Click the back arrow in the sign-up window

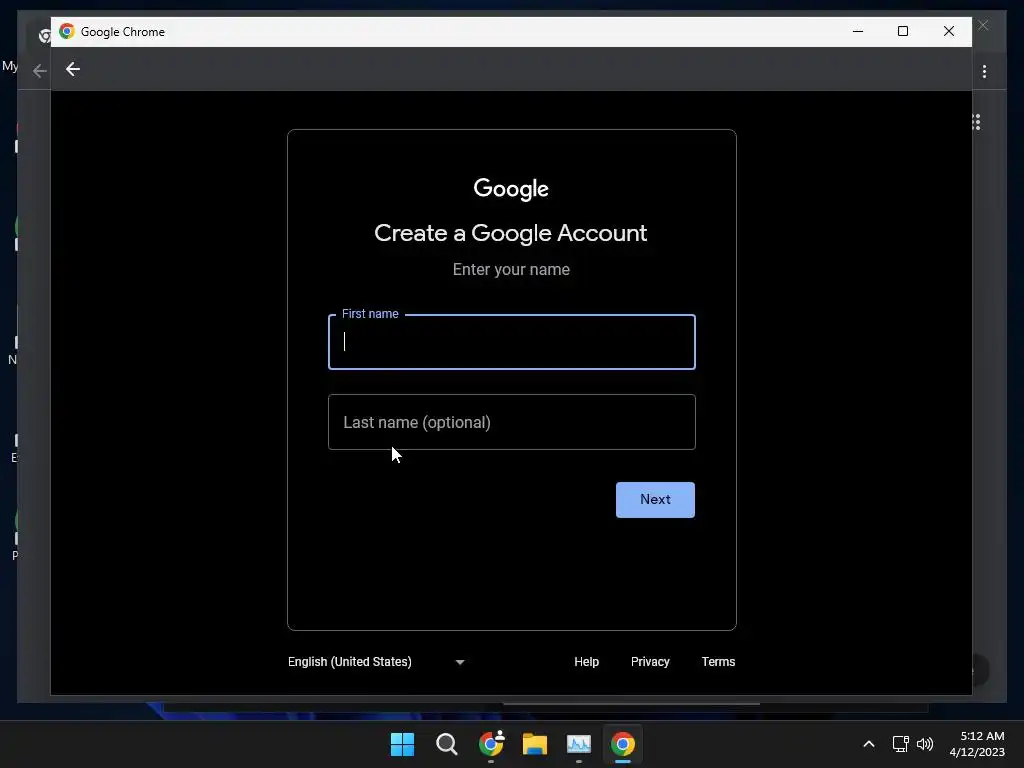pyautogui.click(x=72, y=69)
